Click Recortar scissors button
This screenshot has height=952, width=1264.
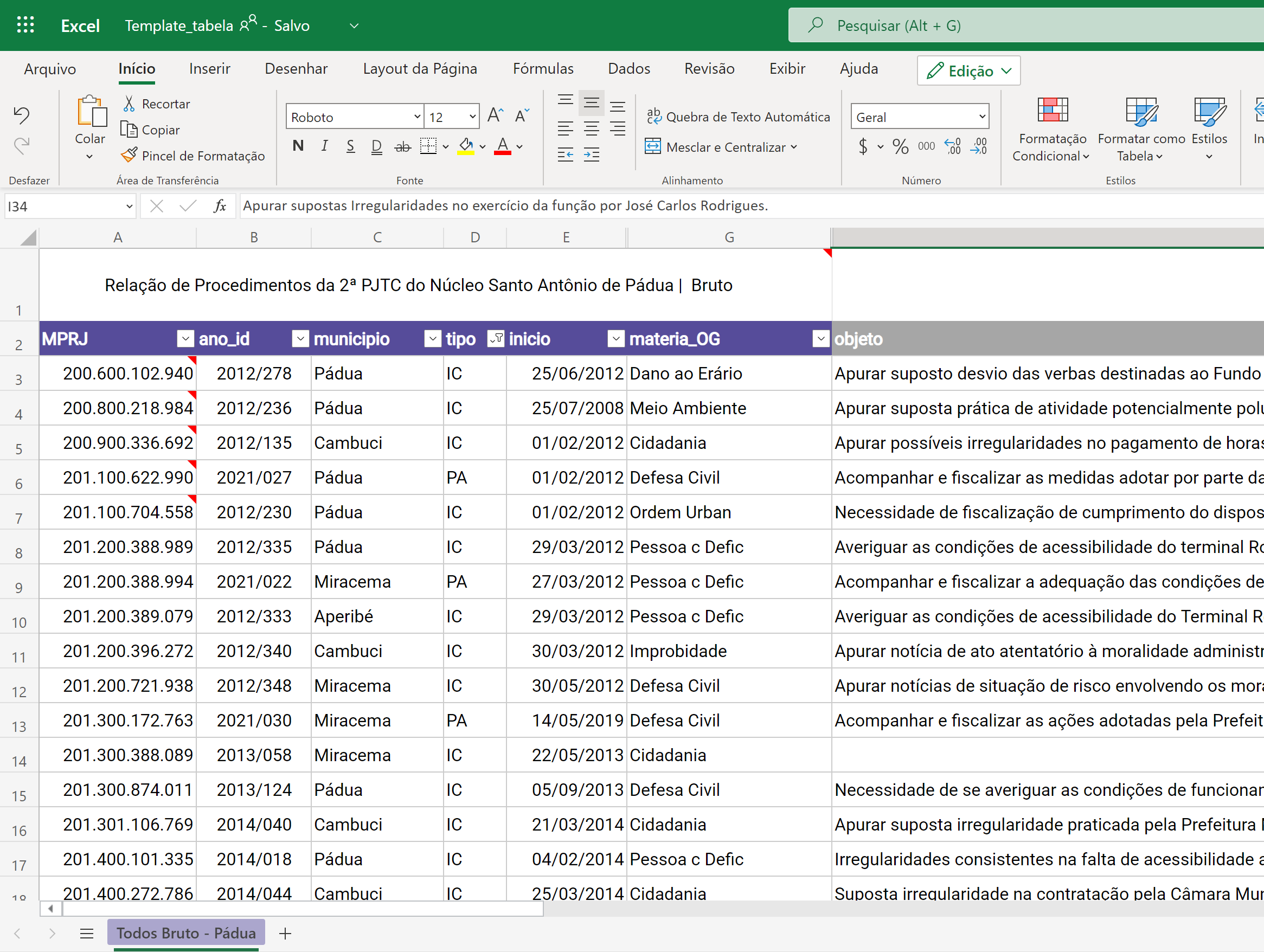pyautogui.click(x=156, y=104)
